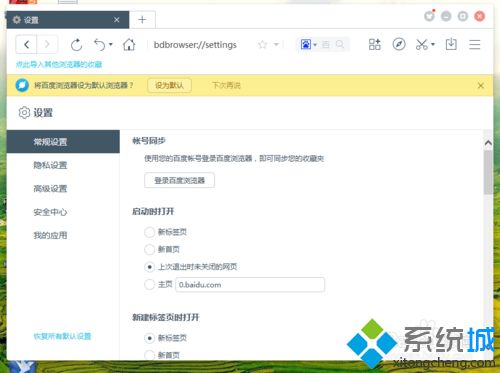The height and width of the screenshot is (373, 500).
Task: Open the search engine selector dropdown arrow
Action: [x=315, y=44]
